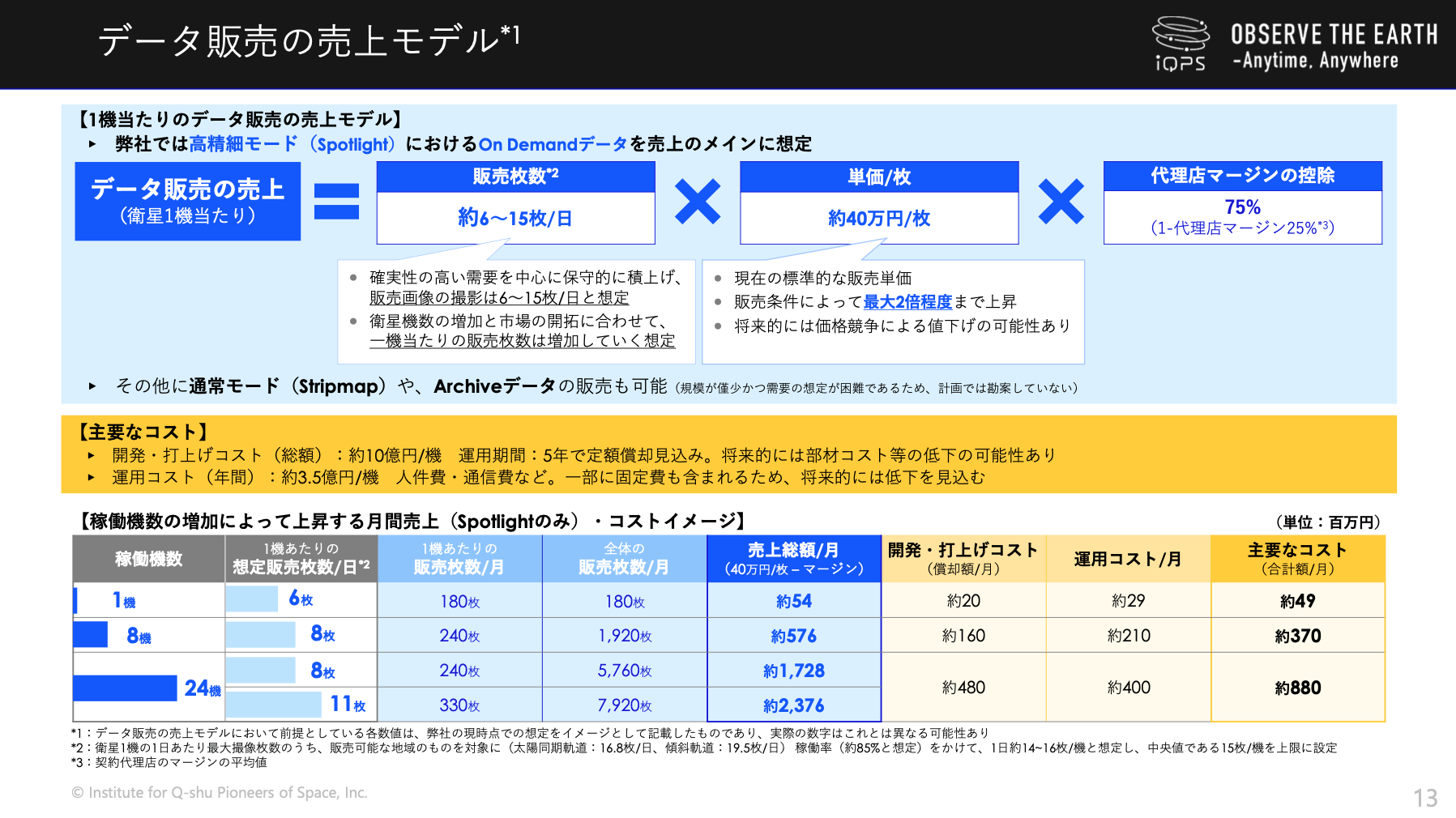Click the 主要なコスト column header
The height and width of the screenshot is (818, 1456).
[x=1298, y=559]
